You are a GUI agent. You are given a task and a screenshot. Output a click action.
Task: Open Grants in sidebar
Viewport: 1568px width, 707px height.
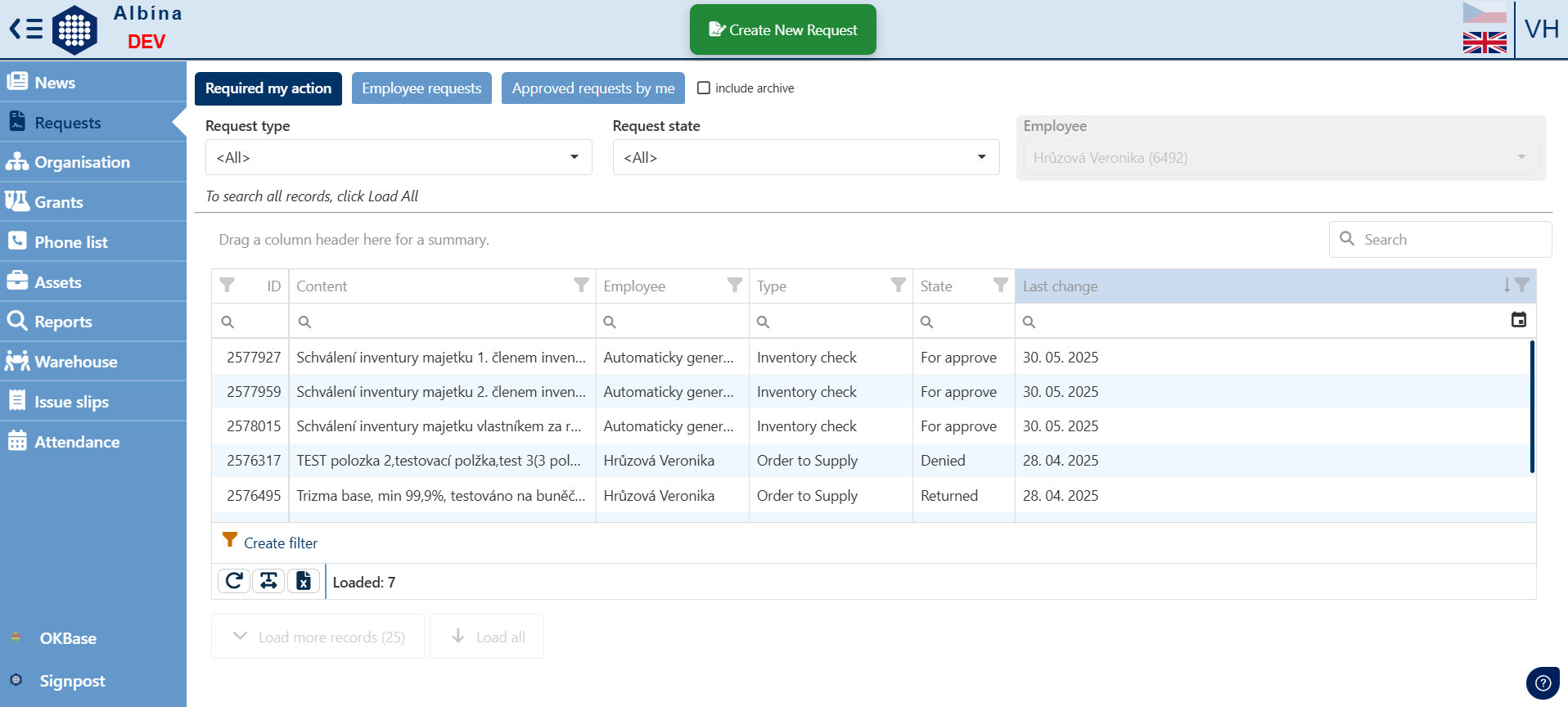click(x=93, y=202)
